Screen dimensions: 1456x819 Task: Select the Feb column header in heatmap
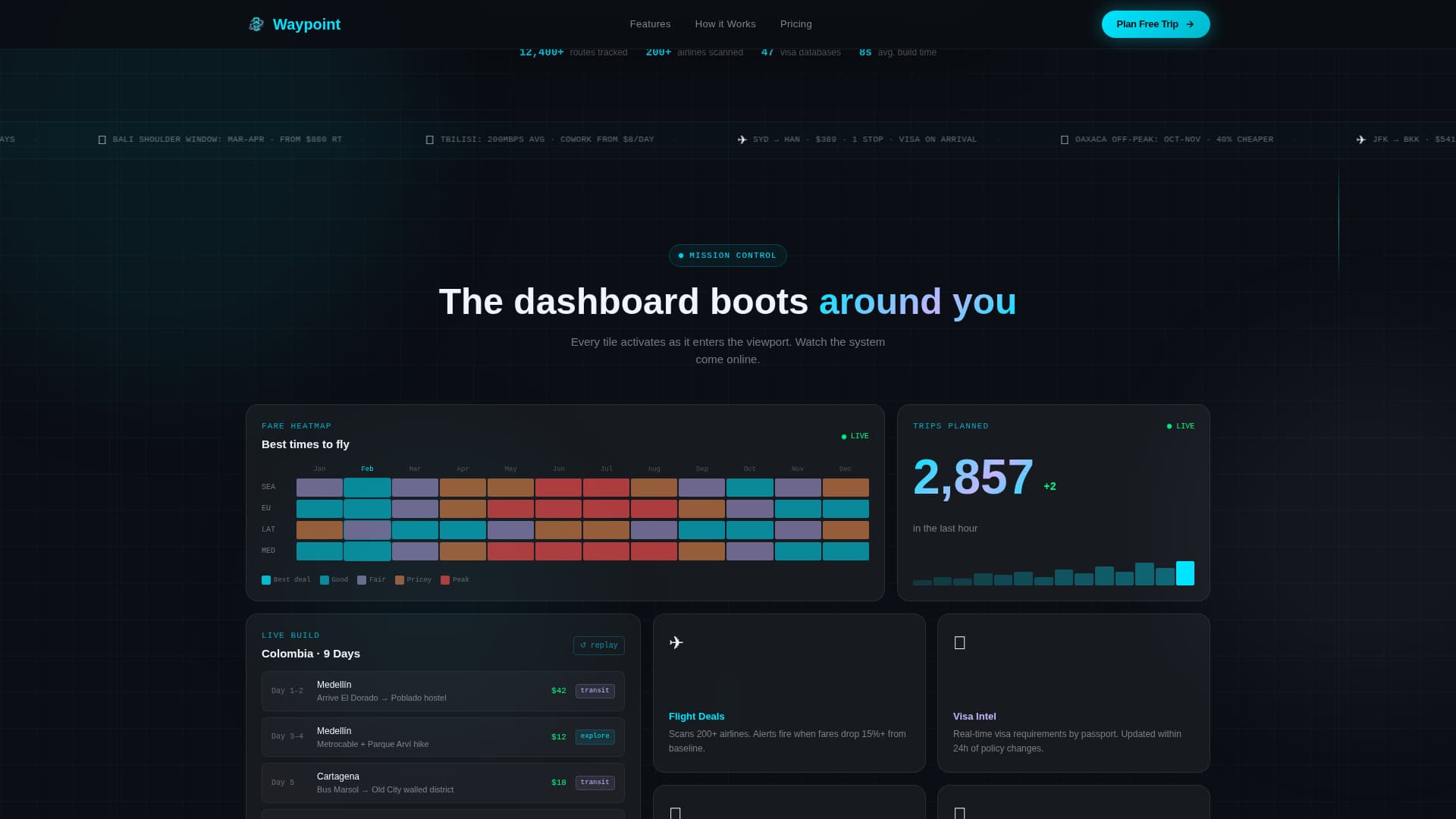367,469
